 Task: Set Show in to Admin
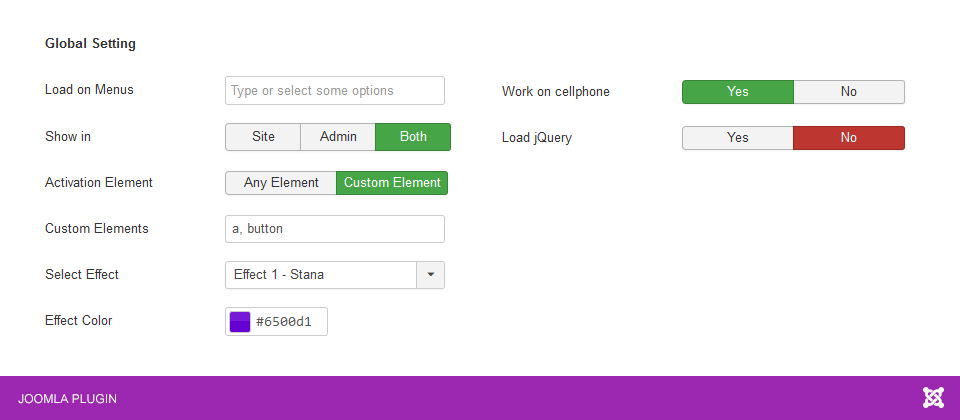(338, 137)
